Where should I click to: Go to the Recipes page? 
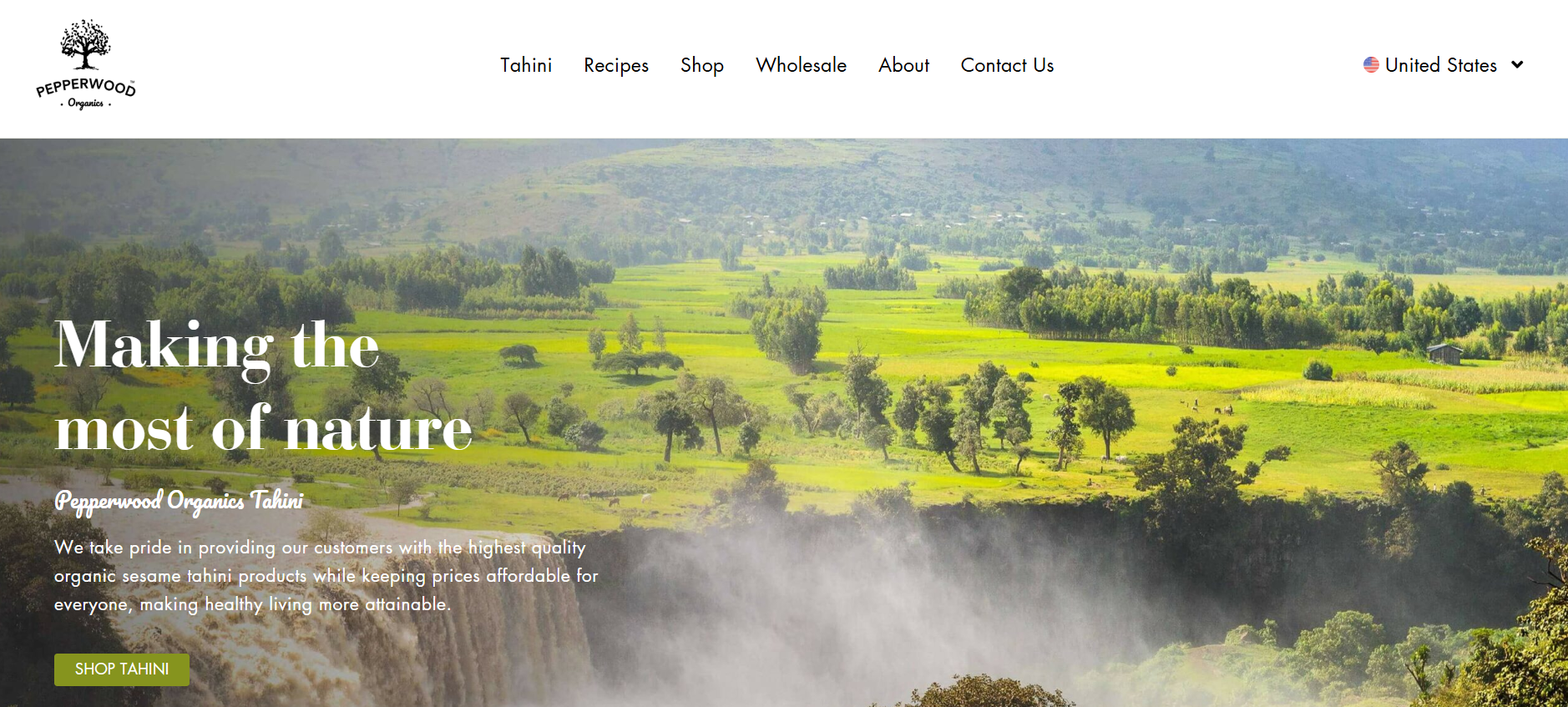616,65
